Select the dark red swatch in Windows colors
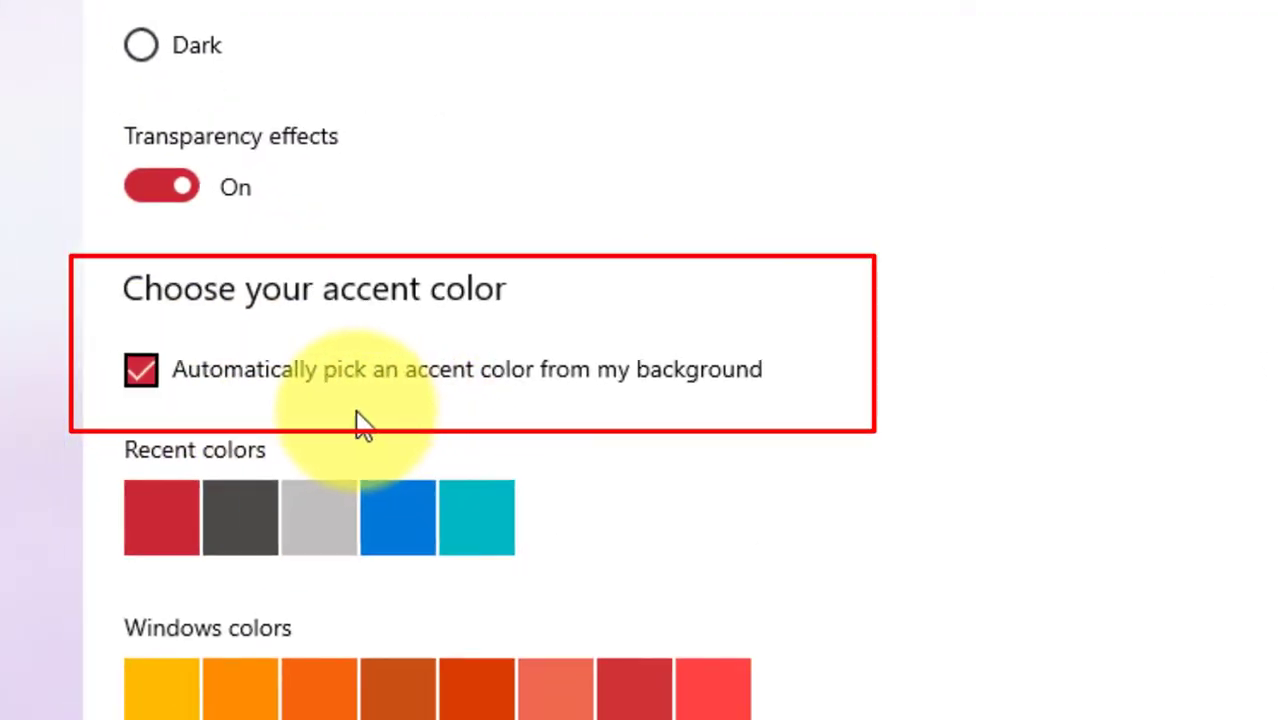This screenshot has width=1278, height=720. coord(634,688)
